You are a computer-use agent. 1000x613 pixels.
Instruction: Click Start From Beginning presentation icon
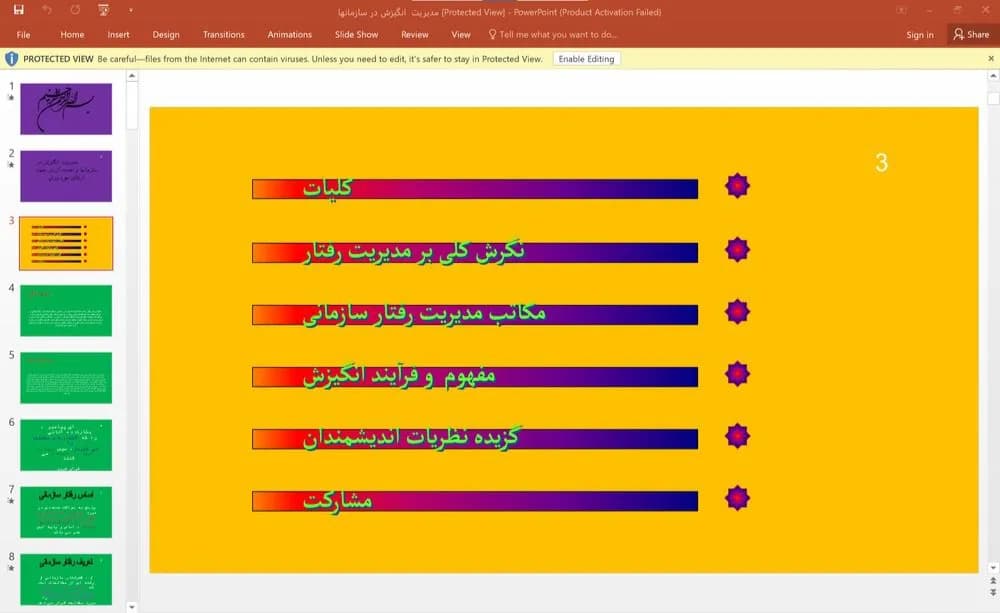pos(103,10)
